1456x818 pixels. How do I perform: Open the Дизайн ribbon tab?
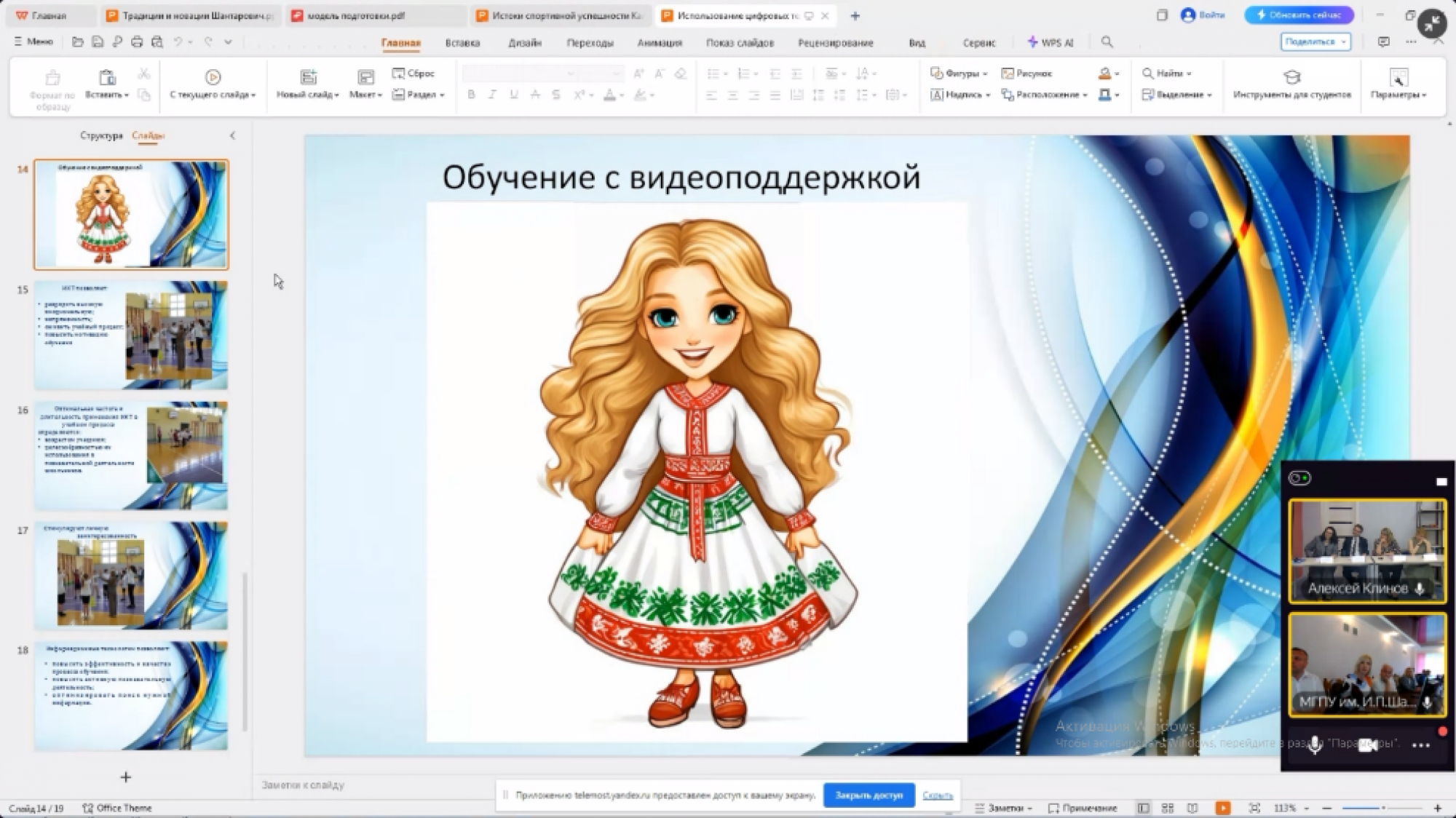pyautogui.click(x=524, y=43)
